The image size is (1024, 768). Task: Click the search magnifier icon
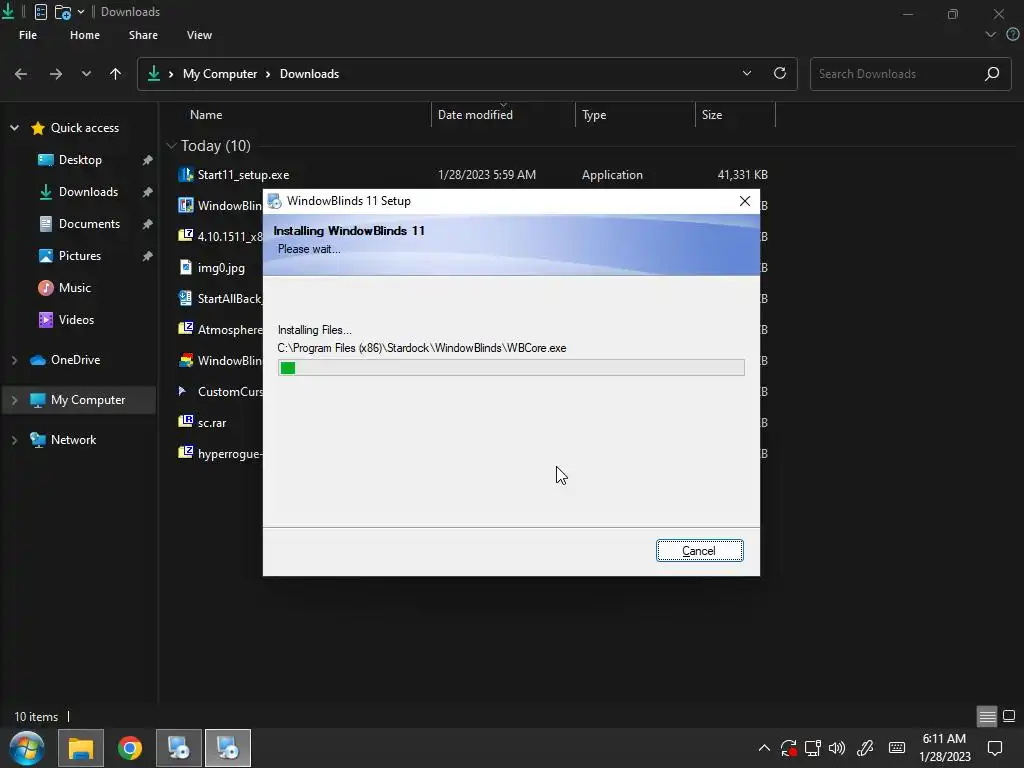[992, 74]
